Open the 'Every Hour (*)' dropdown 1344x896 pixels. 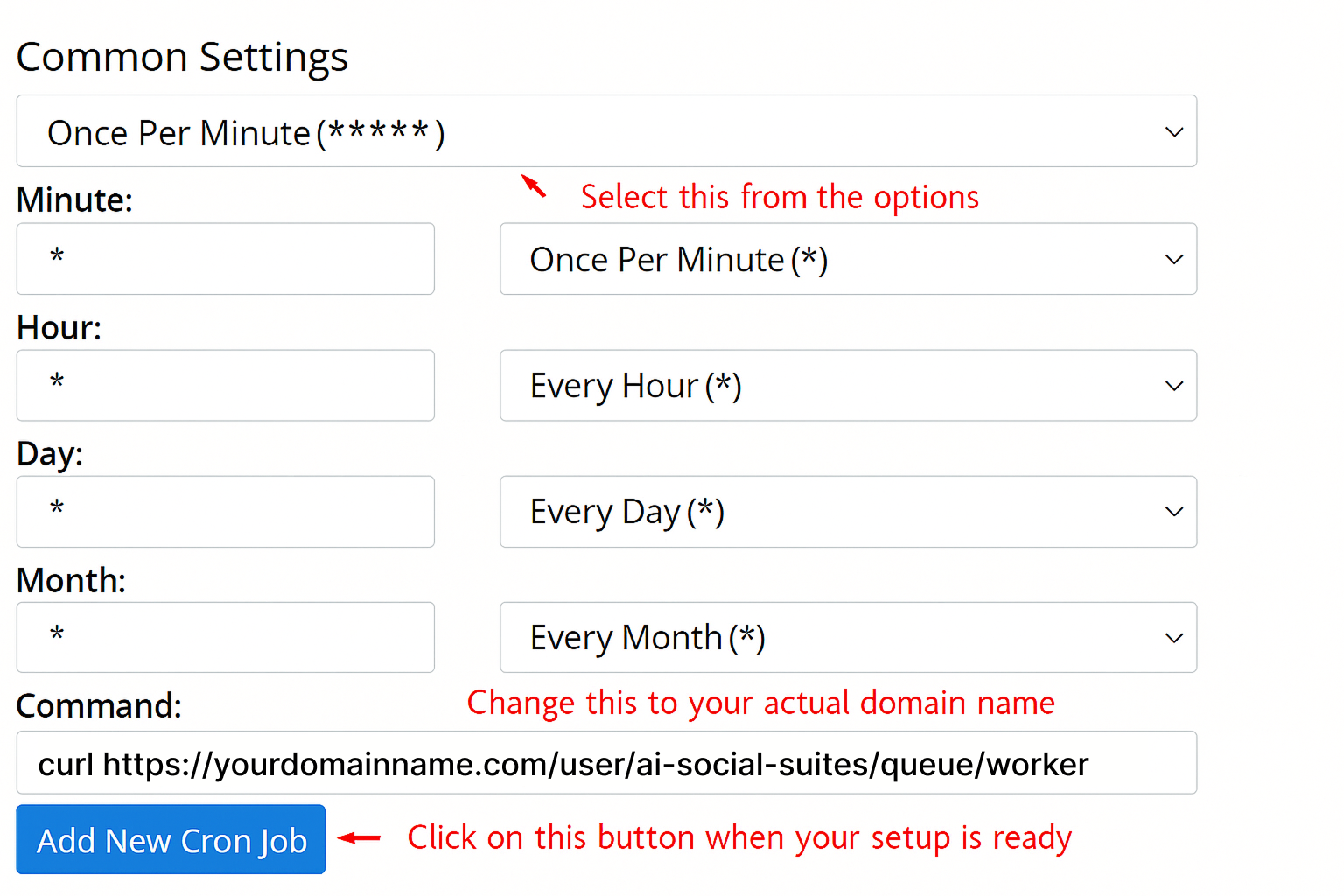tap(848, 386)
